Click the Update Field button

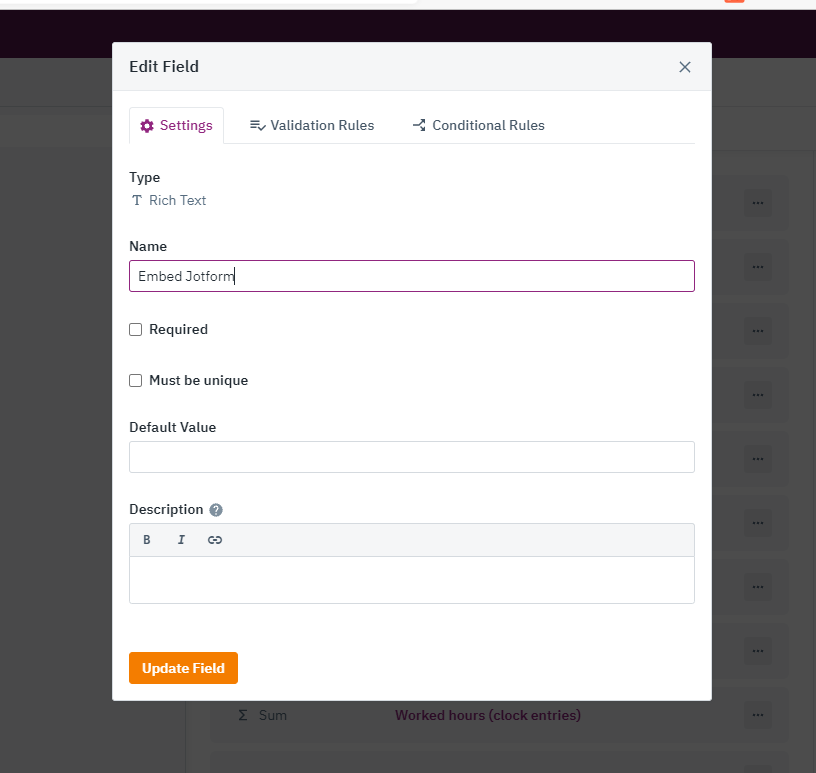(x=183, y=668)
